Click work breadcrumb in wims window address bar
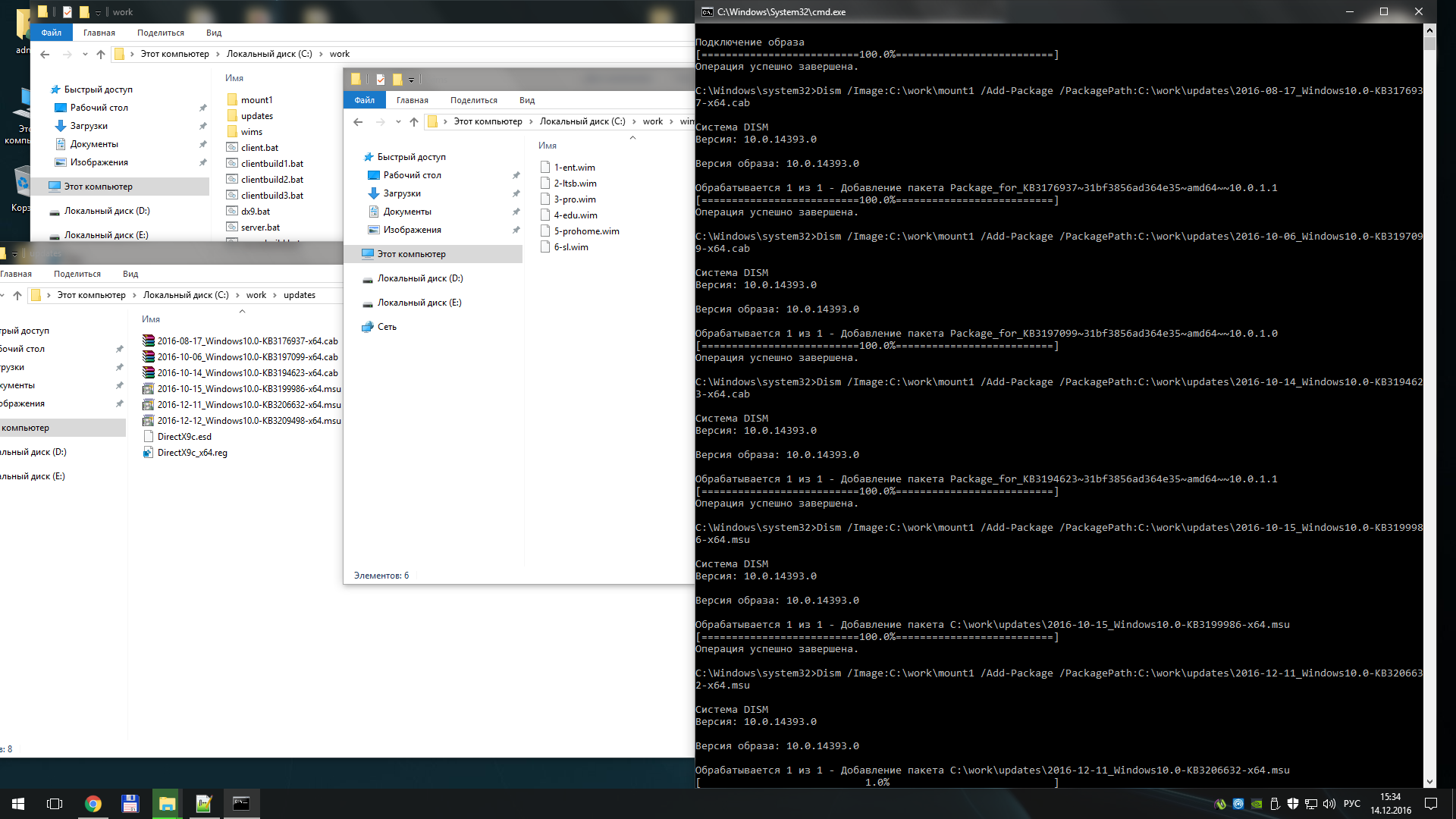The height and width of the screenshot is (819, 1456). click(652, 121)
